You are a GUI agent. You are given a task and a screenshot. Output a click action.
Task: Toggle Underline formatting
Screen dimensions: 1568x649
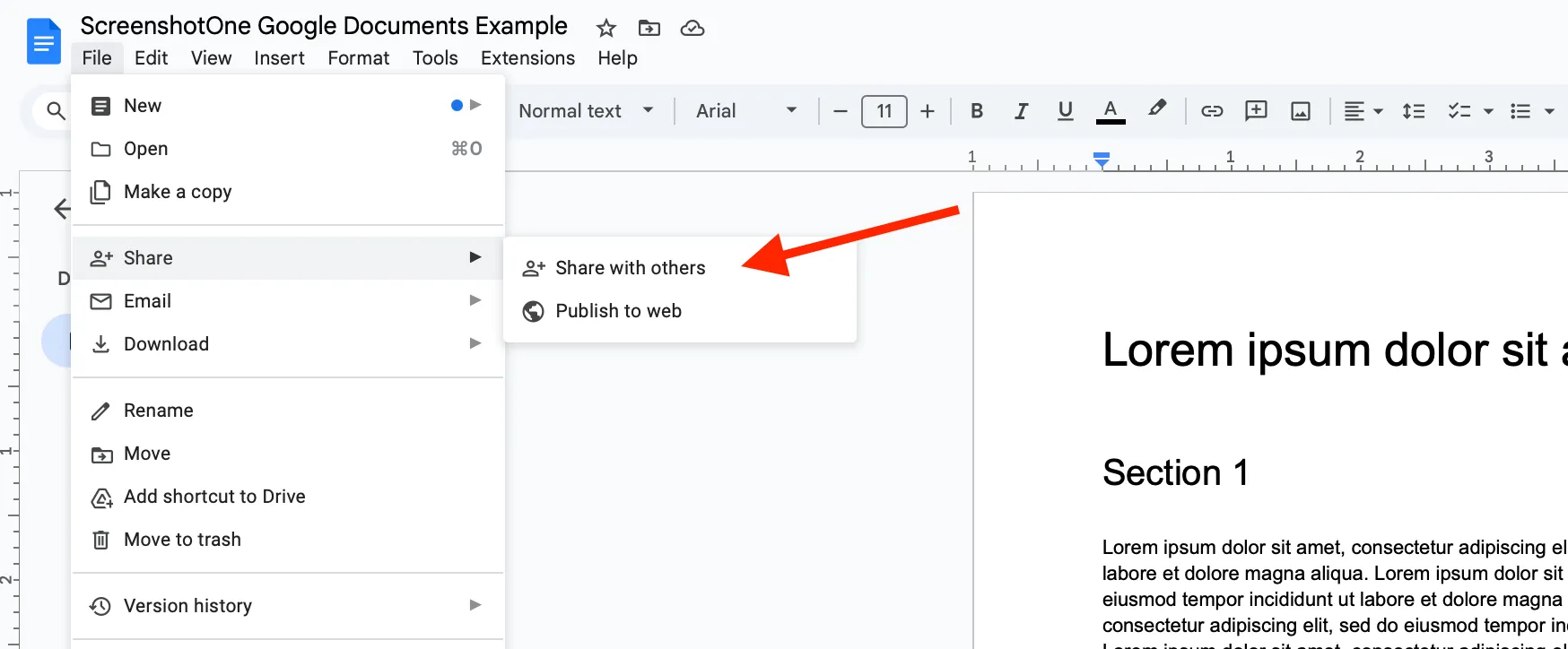pos(1065,111)
